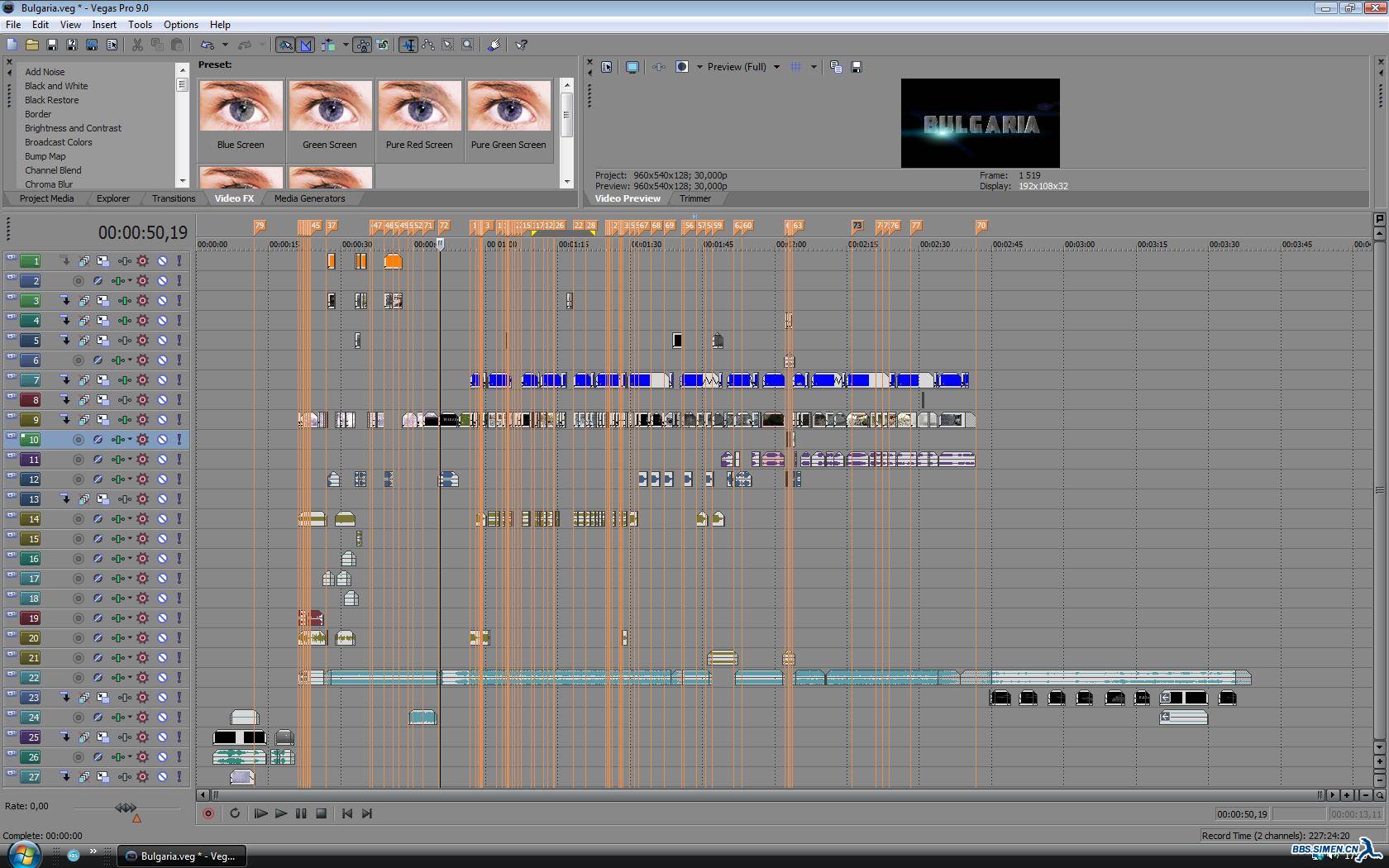Arm track 2 for recording
The width and height of the screenshot is (1389, 868).
click(79, 281)
